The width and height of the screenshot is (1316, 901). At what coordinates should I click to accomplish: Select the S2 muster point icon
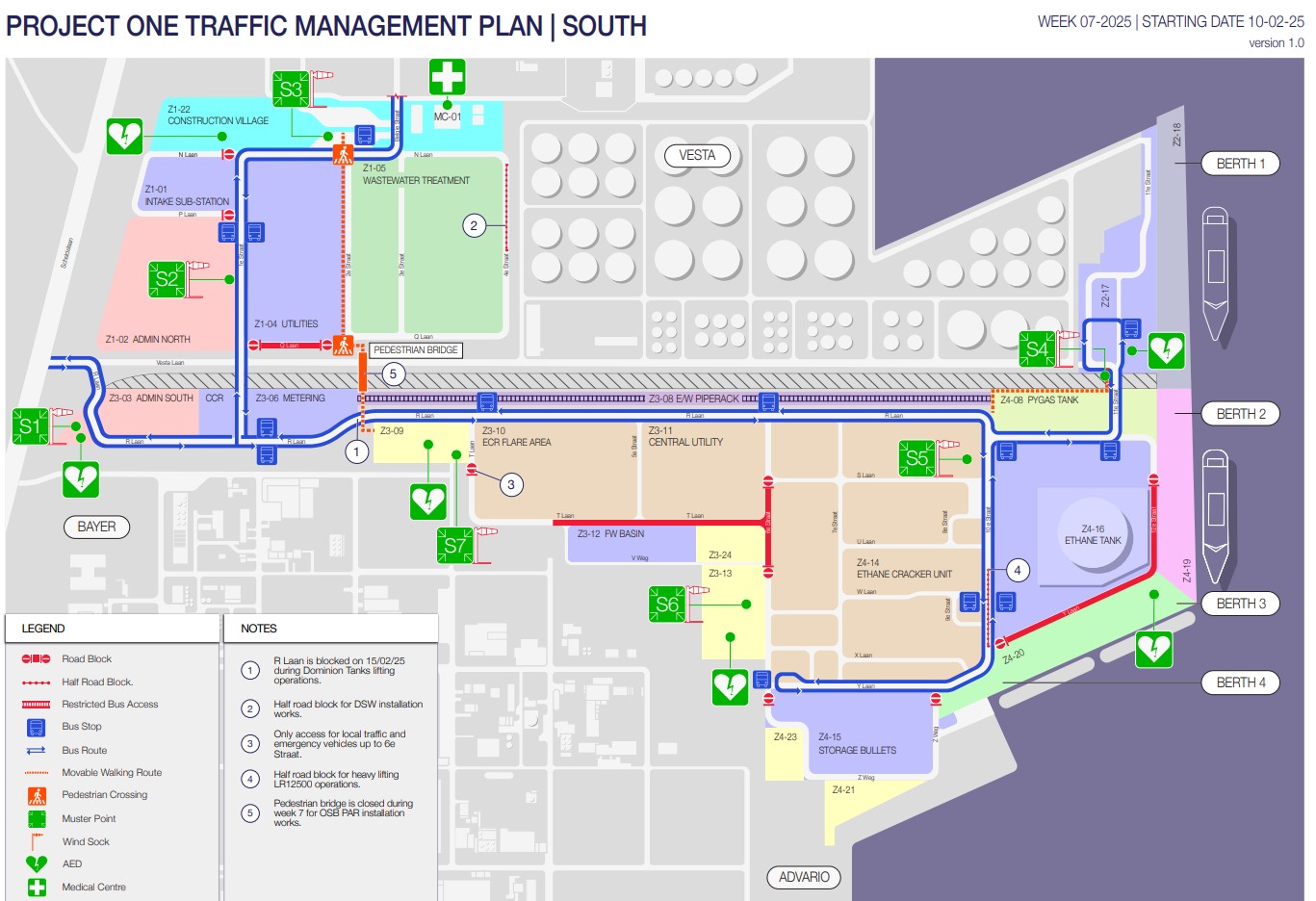pyautogui.click(x=168, y=279)
